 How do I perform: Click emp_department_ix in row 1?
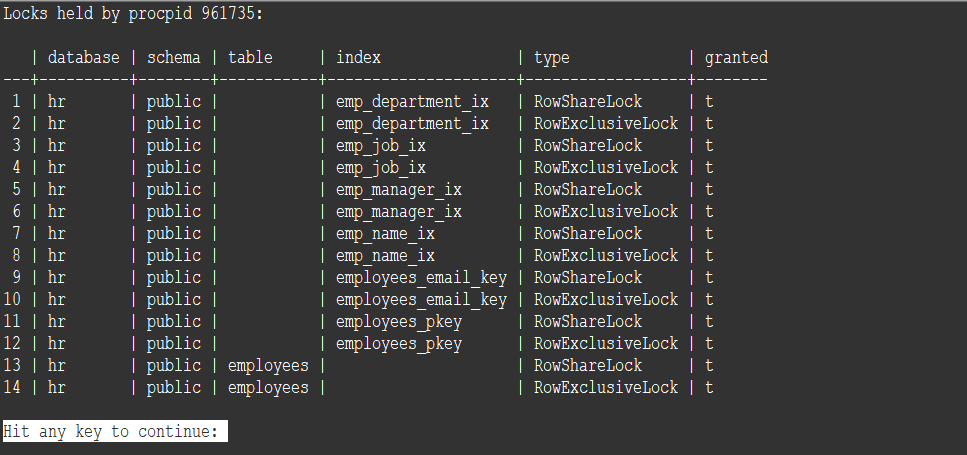(x=412, y=102)
